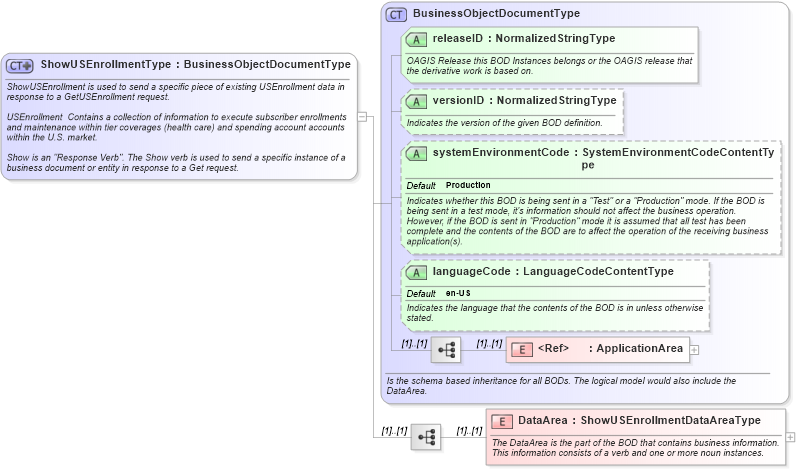Click the CT icon of BusinessObjectDocumentType
This screenshot has width=796, height=469.
click(x=396, y=15)
